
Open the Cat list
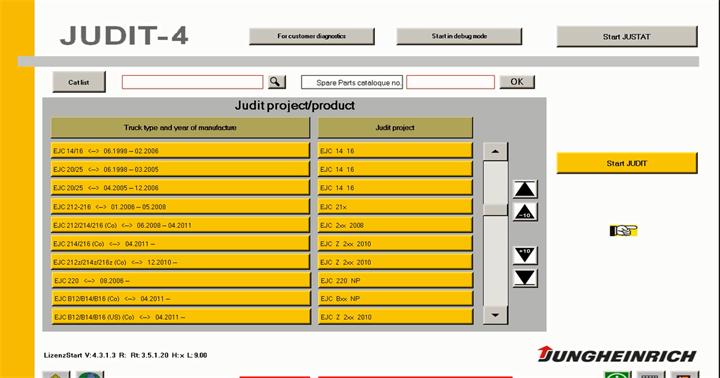(x=79, y=82)
